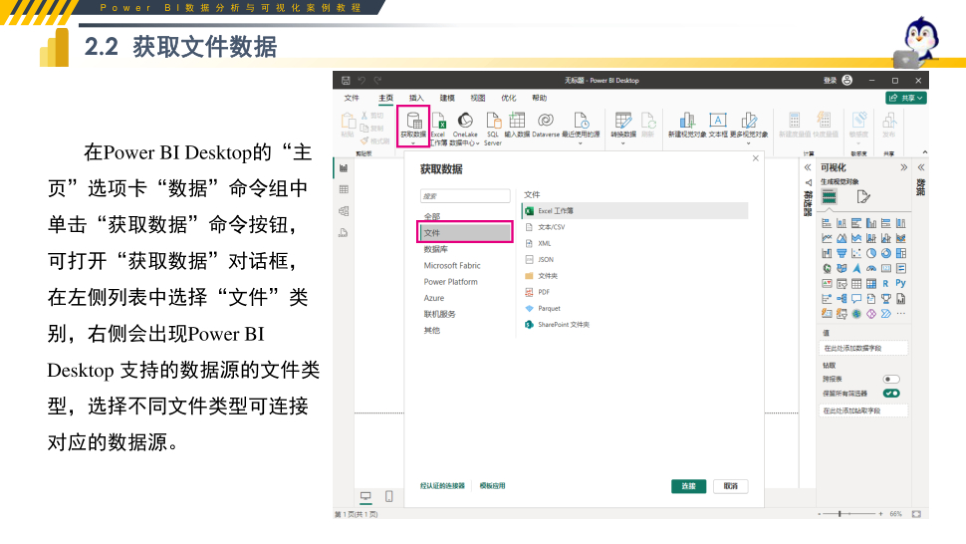The image size is (966, 544).
Task: Open the Help (帮助) ribbon tab
Action: click(540, 98)
